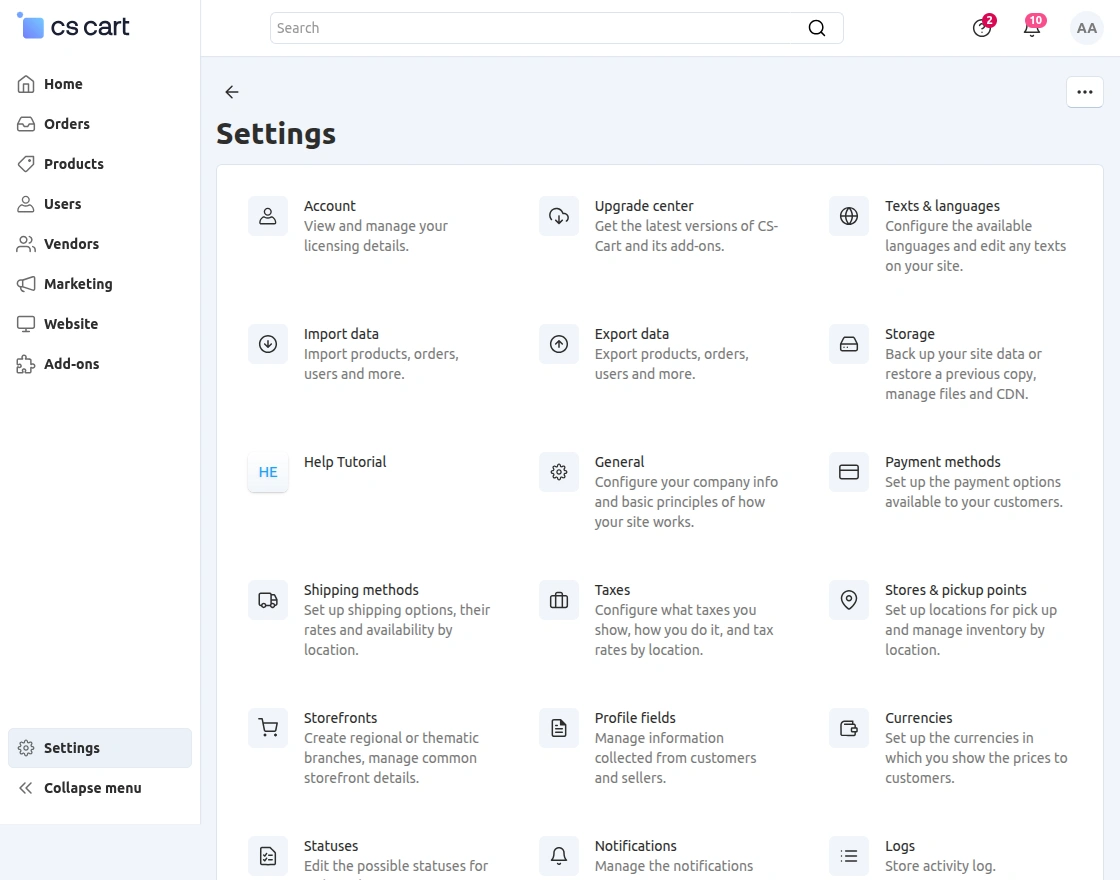This screenshot has width=1120, height=880.
Task: Open the help icon with badge 2
Action: [x=982, y=28]
